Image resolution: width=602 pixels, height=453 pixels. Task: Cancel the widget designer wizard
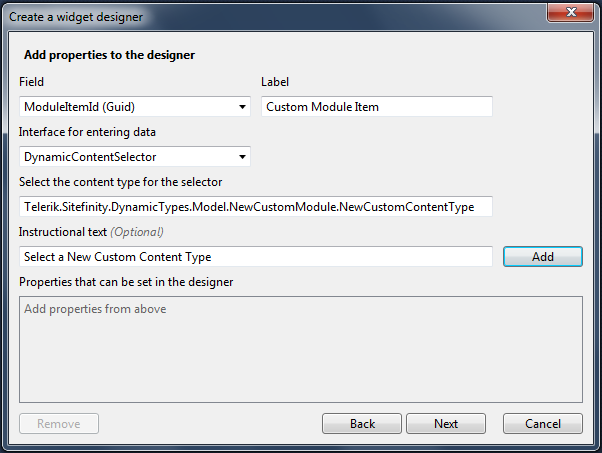click(543, 424)
